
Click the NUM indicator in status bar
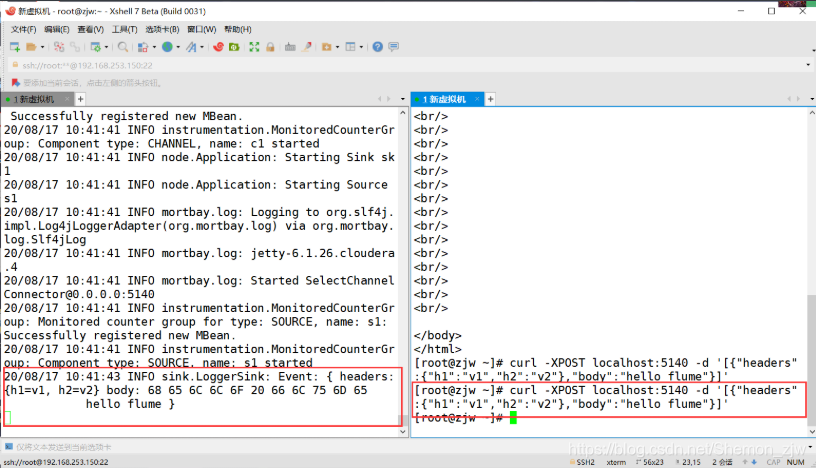(x=796, y=462)
